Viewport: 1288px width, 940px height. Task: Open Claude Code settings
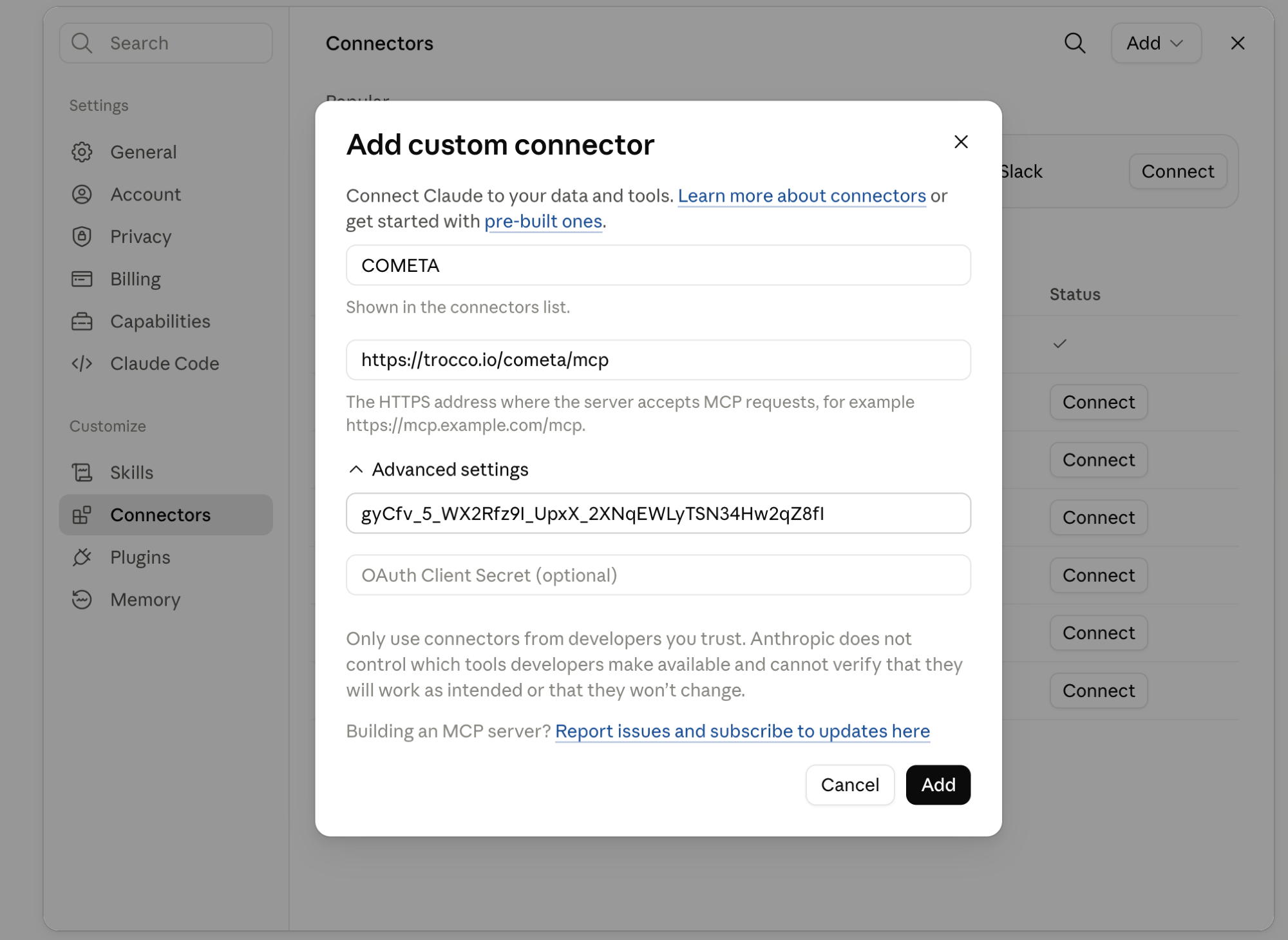[166, 363]
